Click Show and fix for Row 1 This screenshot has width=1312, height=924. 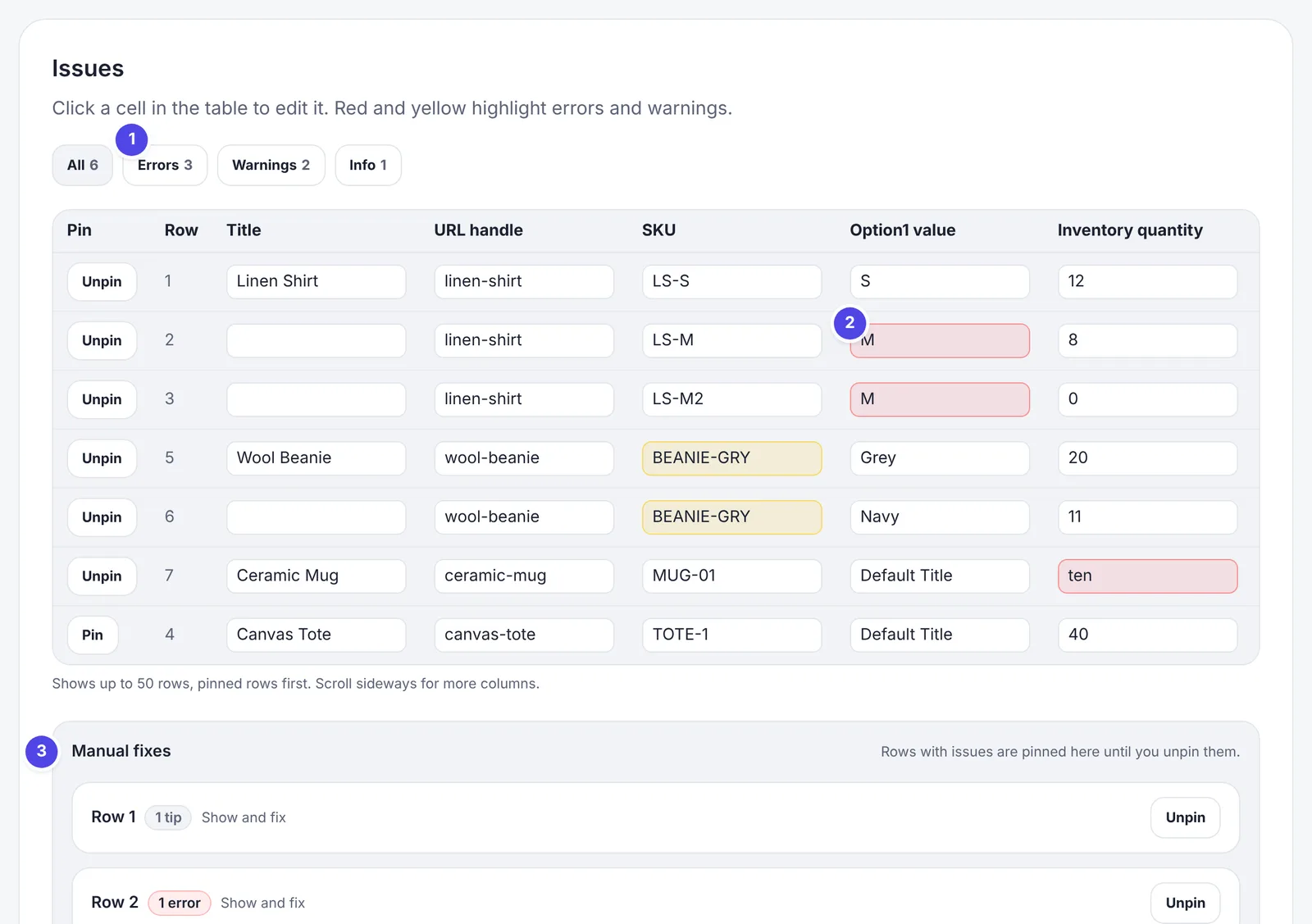(244, 817)
